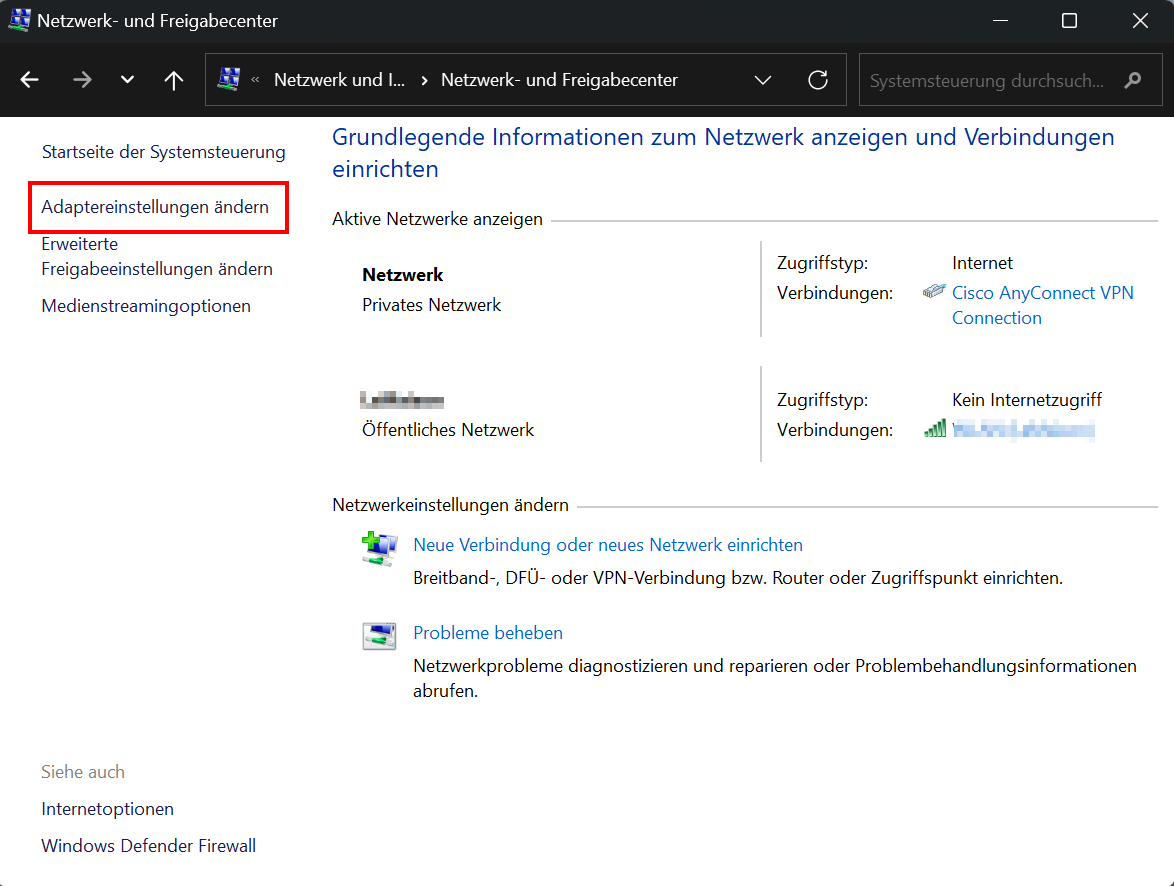The width and height of the screenshot is (1174, 886).
Task: Click the Network and Sharing Center window icon
Action: (x=20, y=19)
